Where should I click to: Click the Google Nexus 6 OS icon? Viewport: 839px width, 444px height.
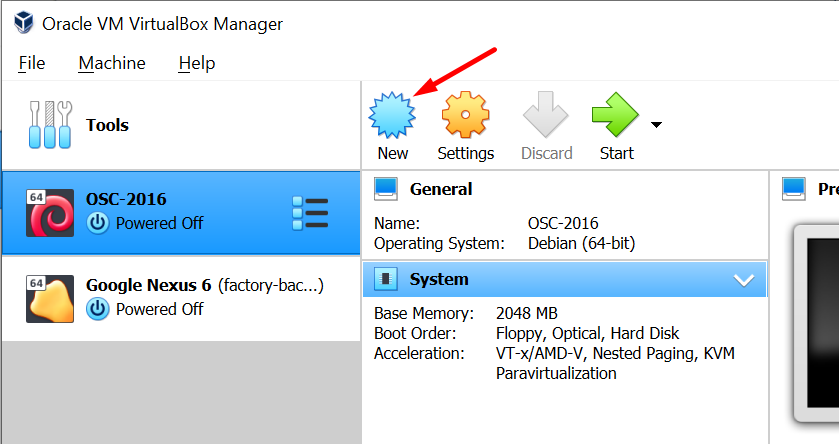(50, 299)
